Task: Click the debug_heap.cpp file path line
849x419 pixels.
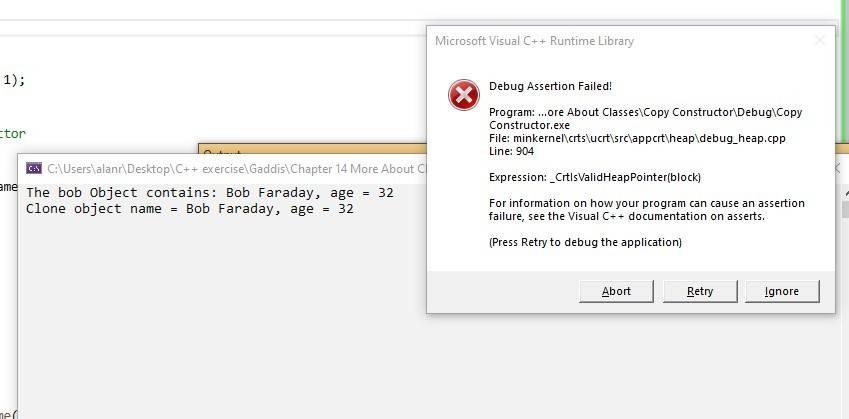Action: [x=637, y=138]
